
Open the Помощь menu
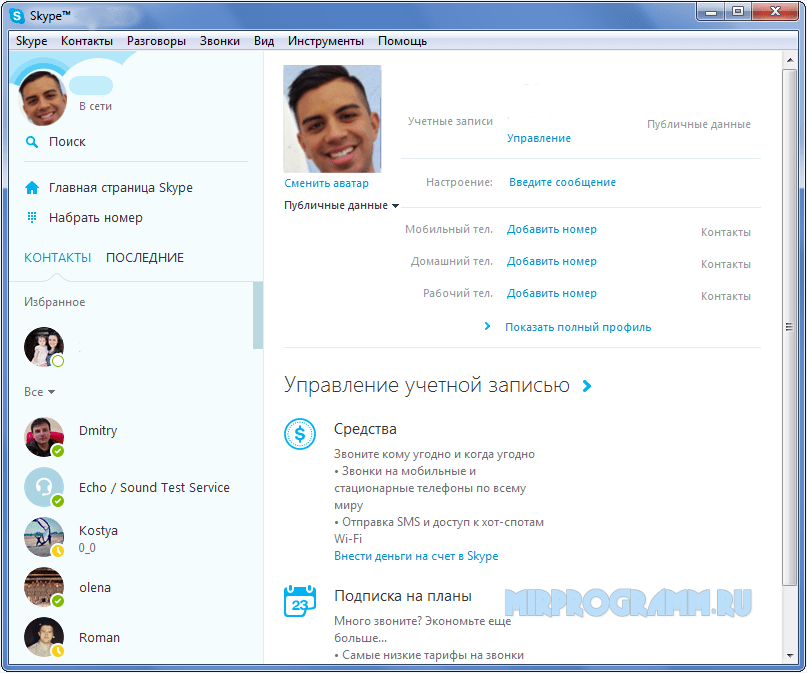click(402, 41)
